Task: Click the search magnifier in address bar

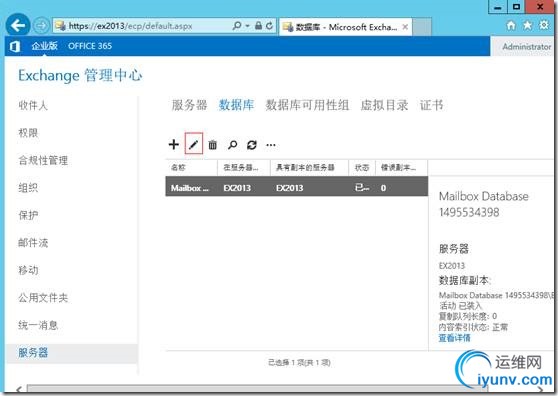Action: click(237, 26)
